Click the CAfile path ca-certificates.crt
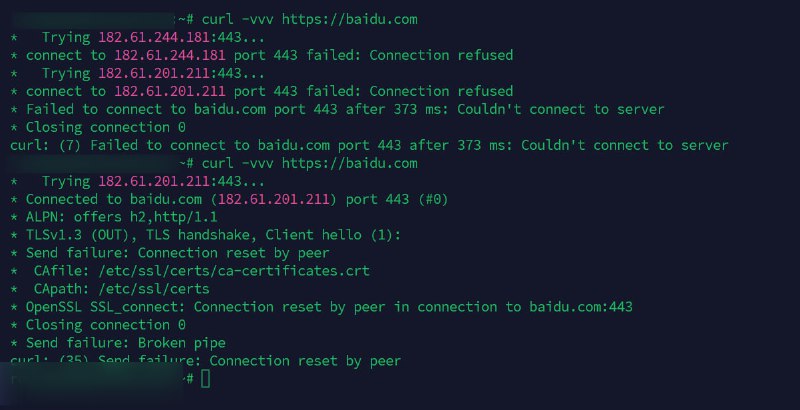 point(226,271)
